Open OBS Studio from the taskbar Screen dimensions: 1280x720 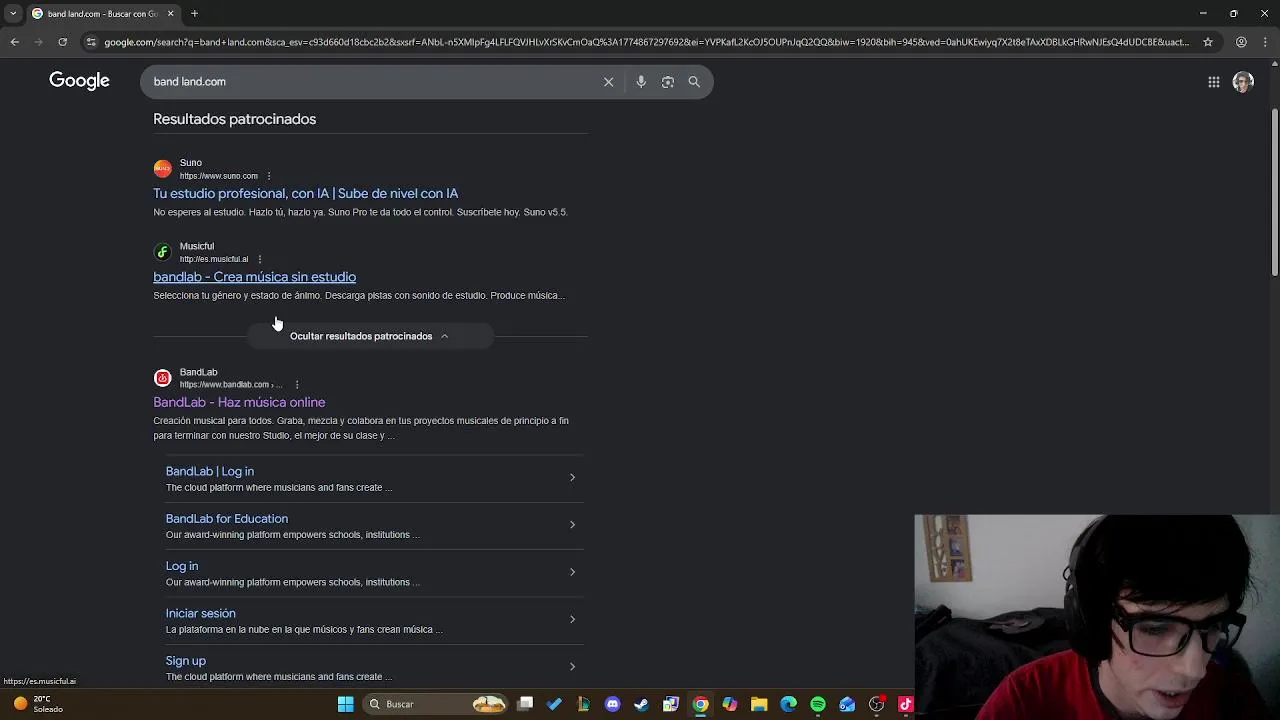tap(877, 704)
